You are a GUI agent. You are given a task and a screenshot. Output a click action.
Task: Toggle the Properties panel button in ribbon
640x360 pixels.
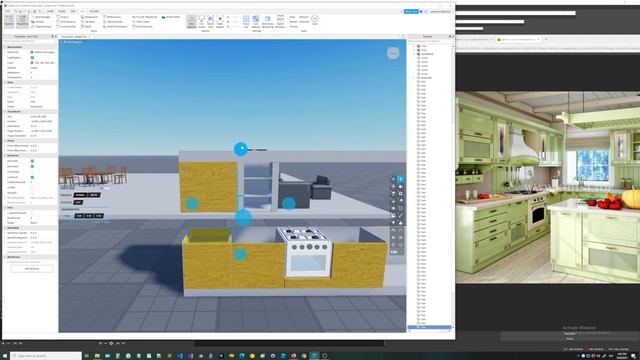pos(22,21)
